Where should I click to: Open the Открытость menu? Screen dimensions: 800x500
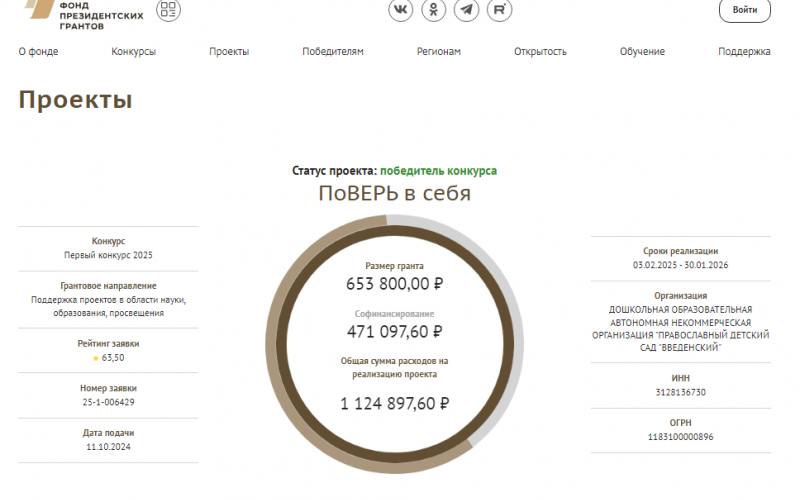[x=540, y=52]
